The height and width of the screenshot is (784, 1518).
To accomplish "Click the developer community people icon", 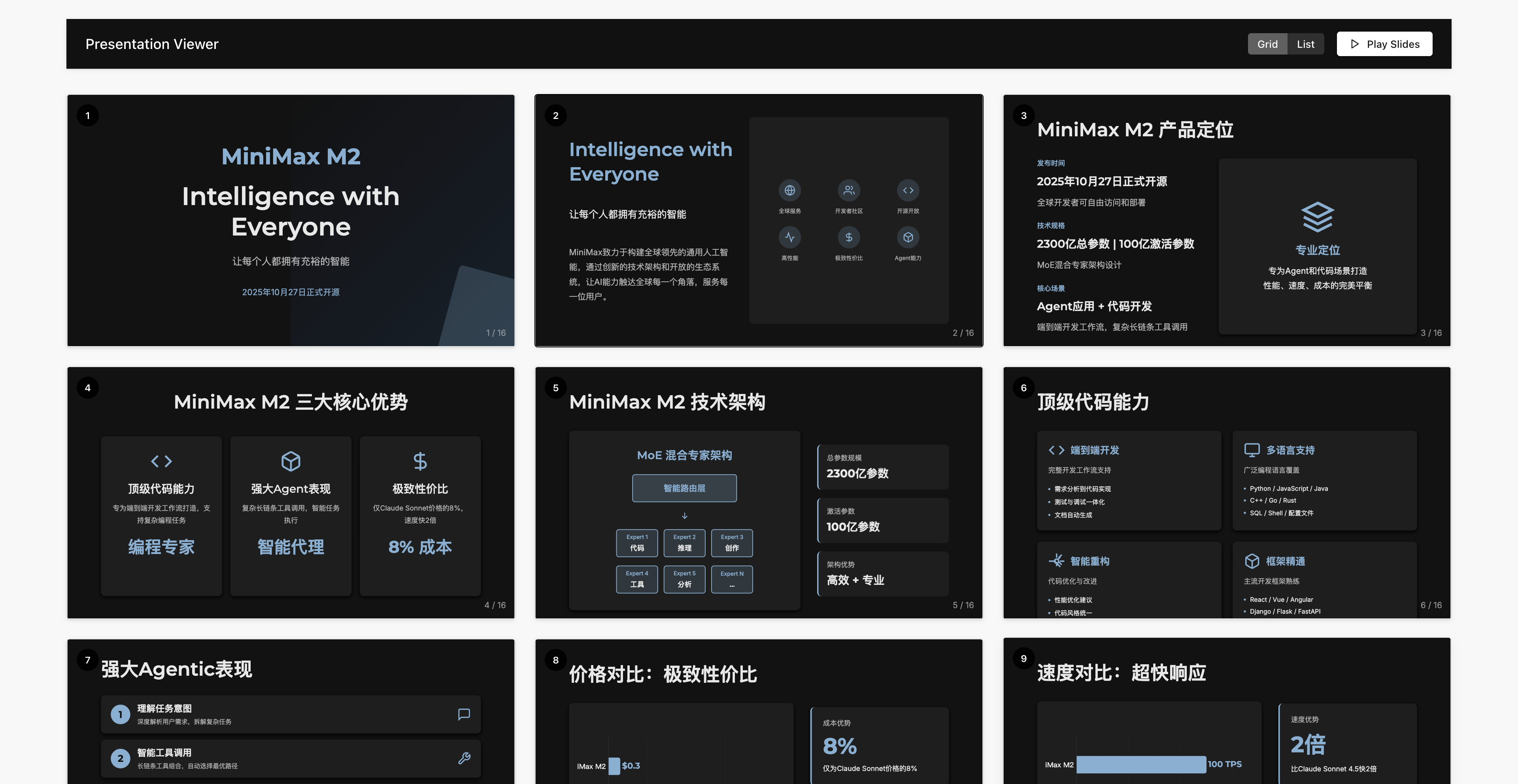I will point(849,190).
